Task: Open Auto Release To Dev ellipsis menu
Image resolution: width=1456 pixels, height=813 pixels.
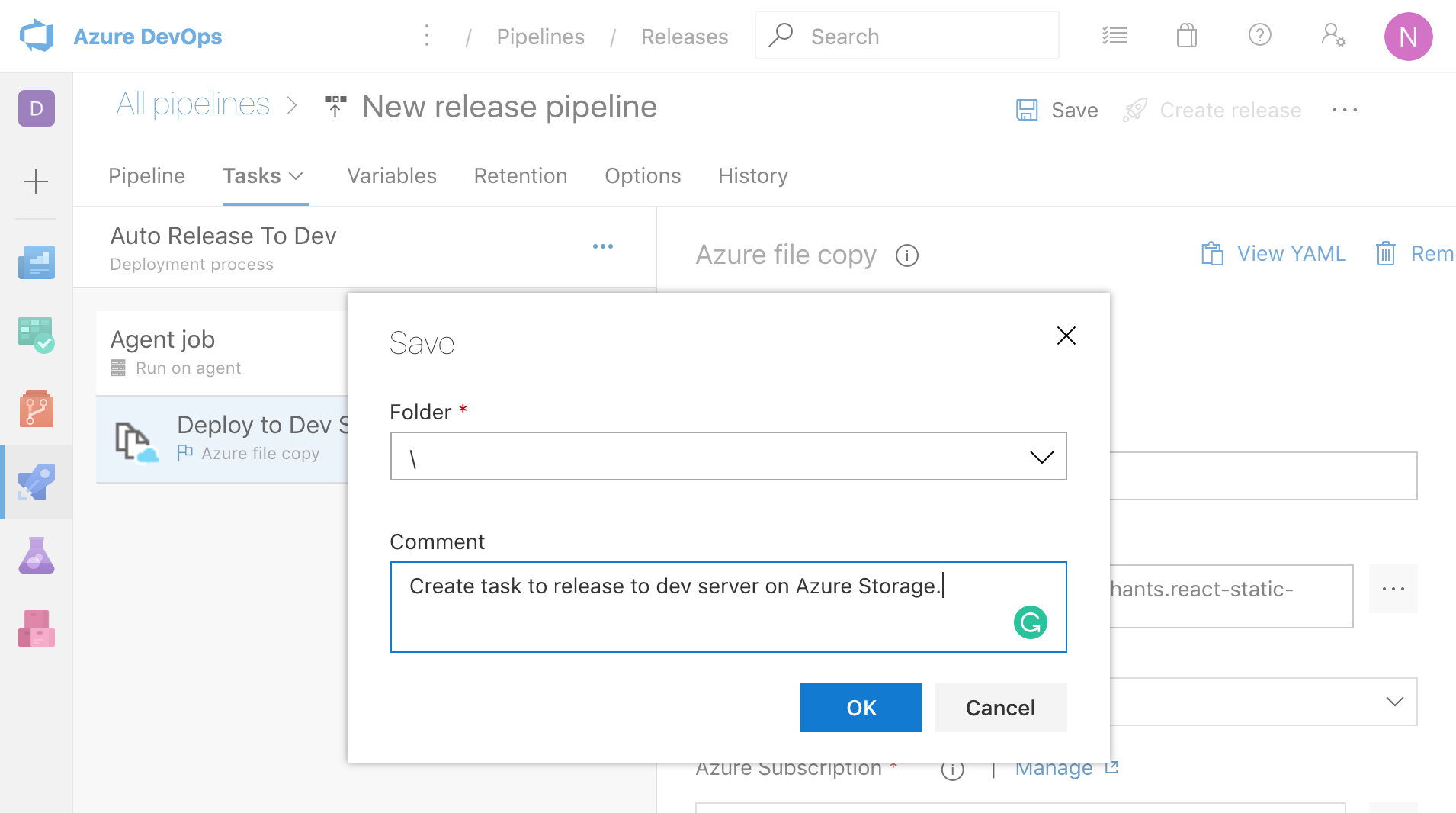Action: coord(603,246)
